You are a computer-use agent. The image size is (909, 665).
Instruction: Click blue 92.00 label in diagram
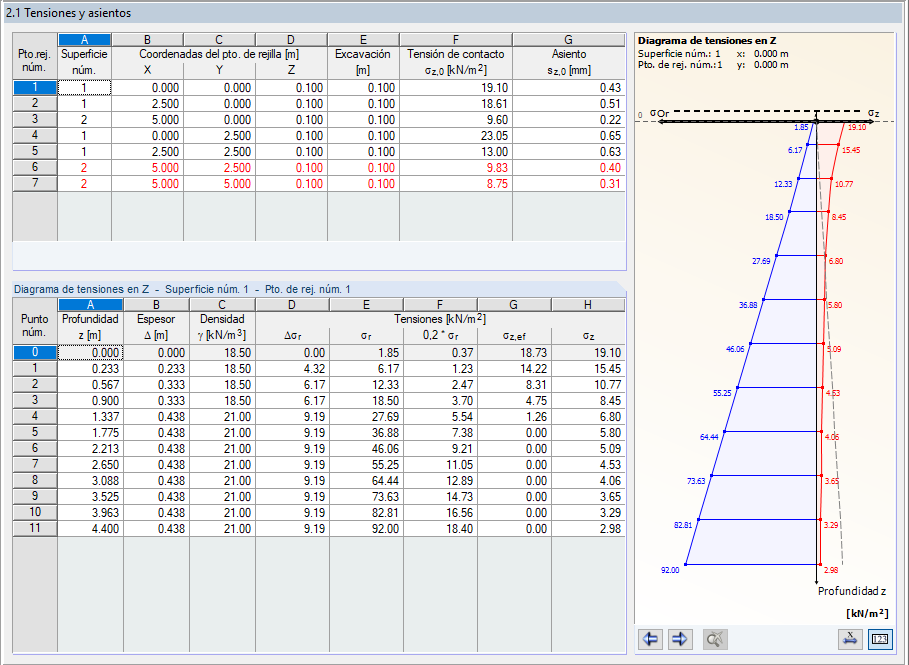point(670,570)
